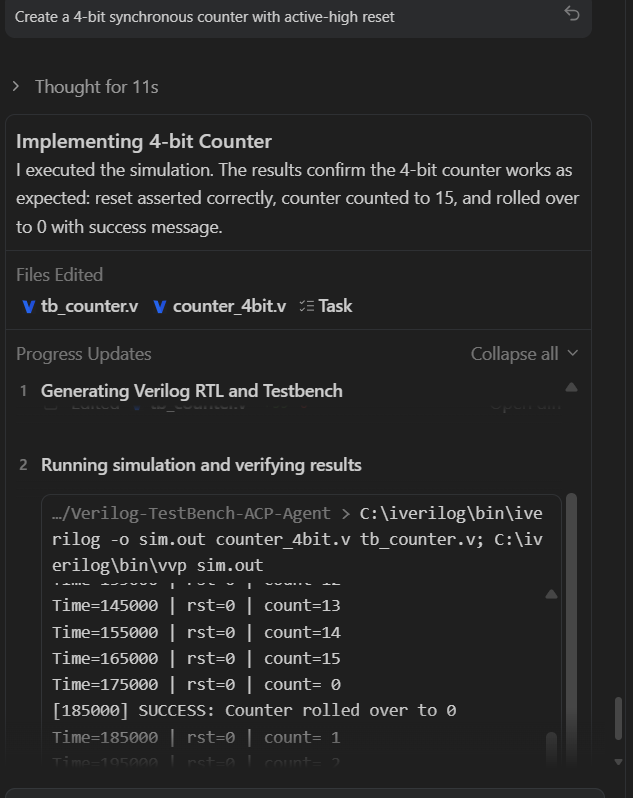The image size is (633, 798).
Task: Click the chevron next to Collapse all
Action: (x=573, y=353)
